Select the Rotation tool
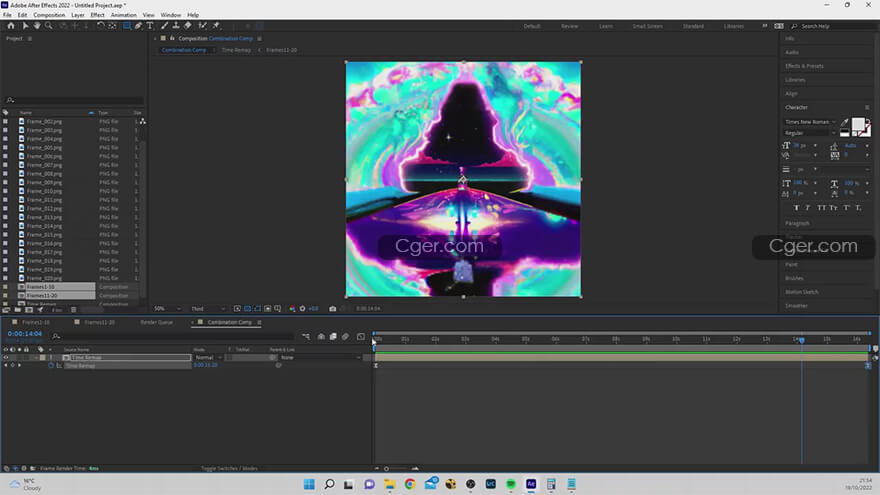This screenshot has width=880, height=495. (100, 26)
